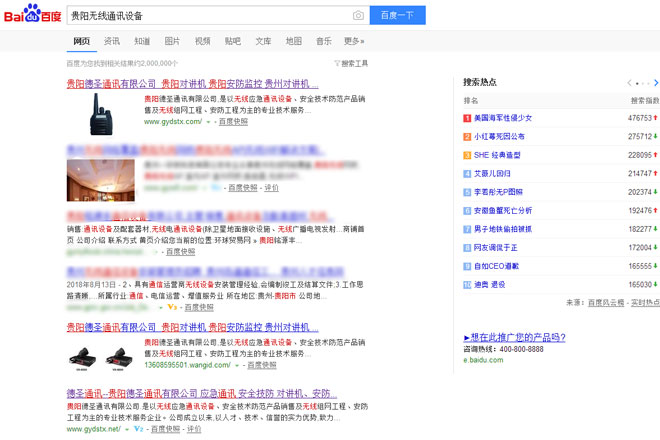Open the 图片 tab
The image size is (660, 440).
click(x=172, y=41)
